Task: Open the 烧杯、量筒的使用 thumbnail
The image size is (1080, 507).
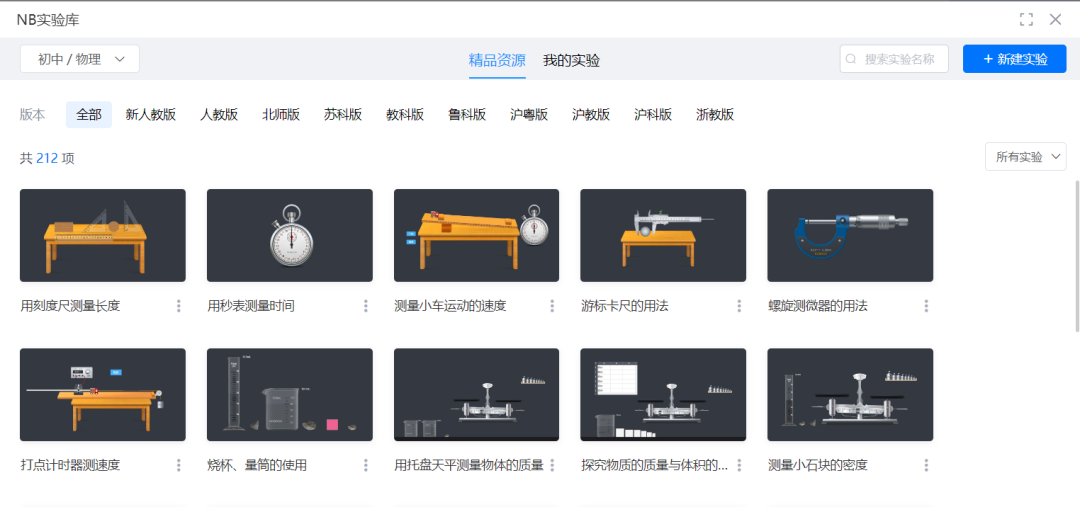Action: pos(289,395)
